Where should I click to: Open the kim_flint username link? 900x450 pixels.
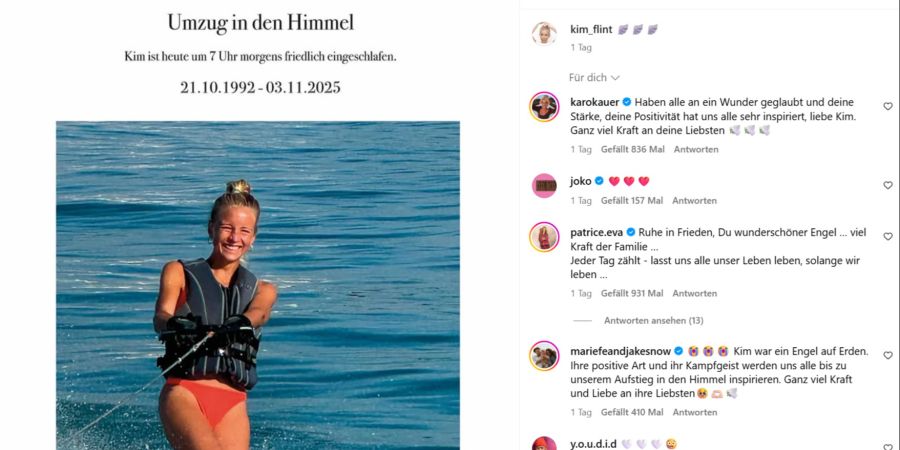coord(591,29)
